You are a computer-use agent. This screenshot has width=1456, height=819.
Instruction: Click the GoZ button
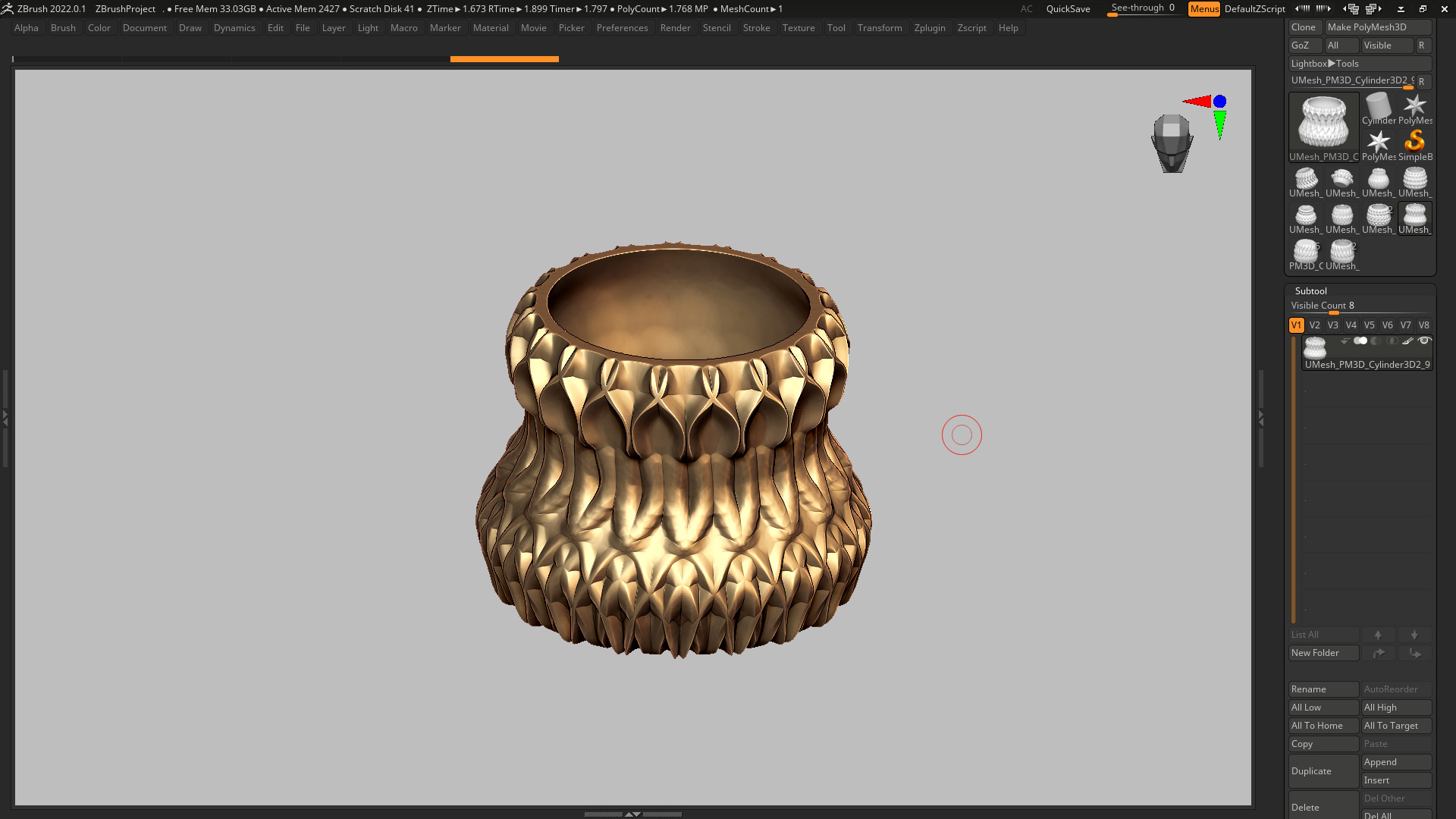coord(1305,45)
